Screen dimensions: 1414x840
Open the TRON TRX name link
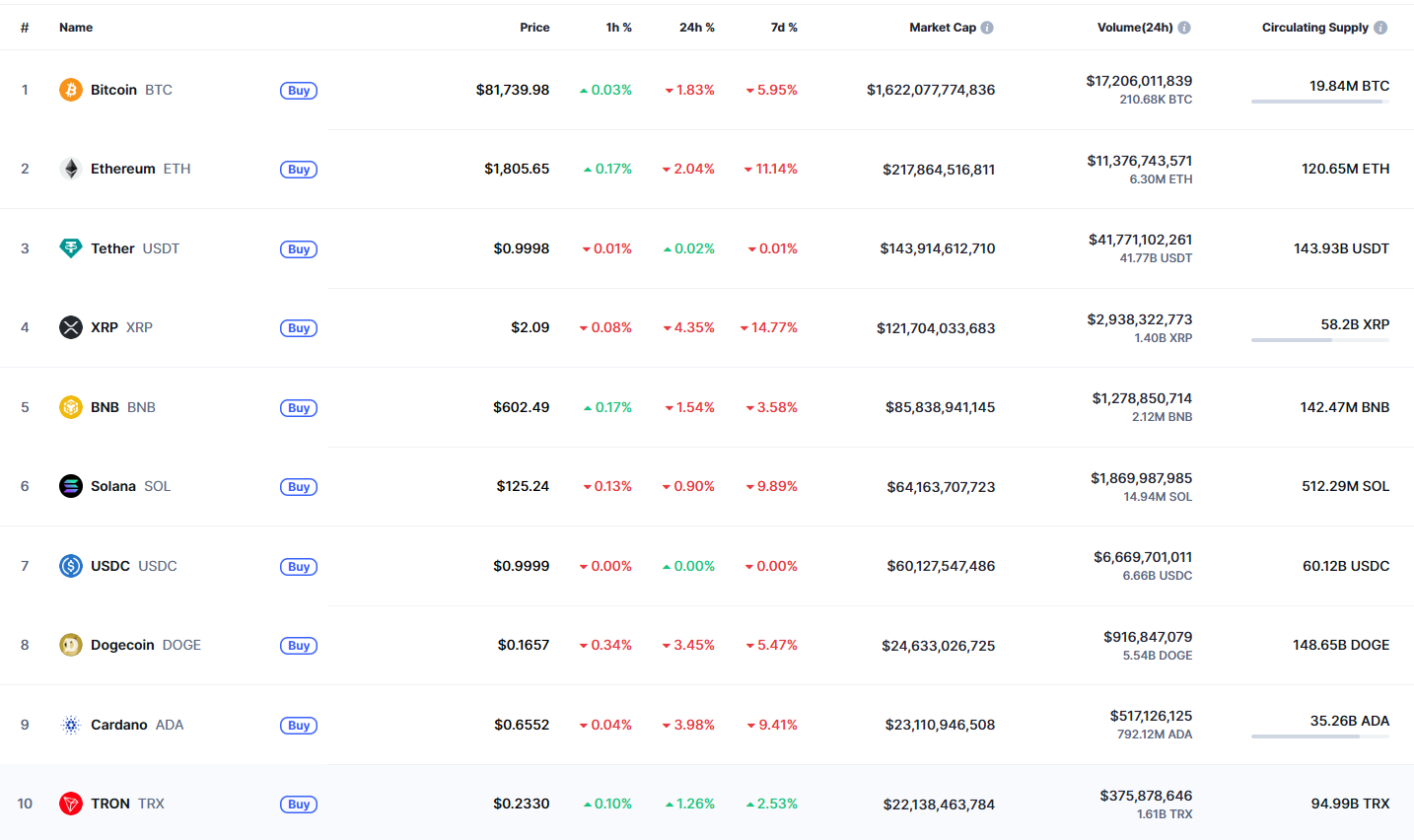tap(128, 804)
